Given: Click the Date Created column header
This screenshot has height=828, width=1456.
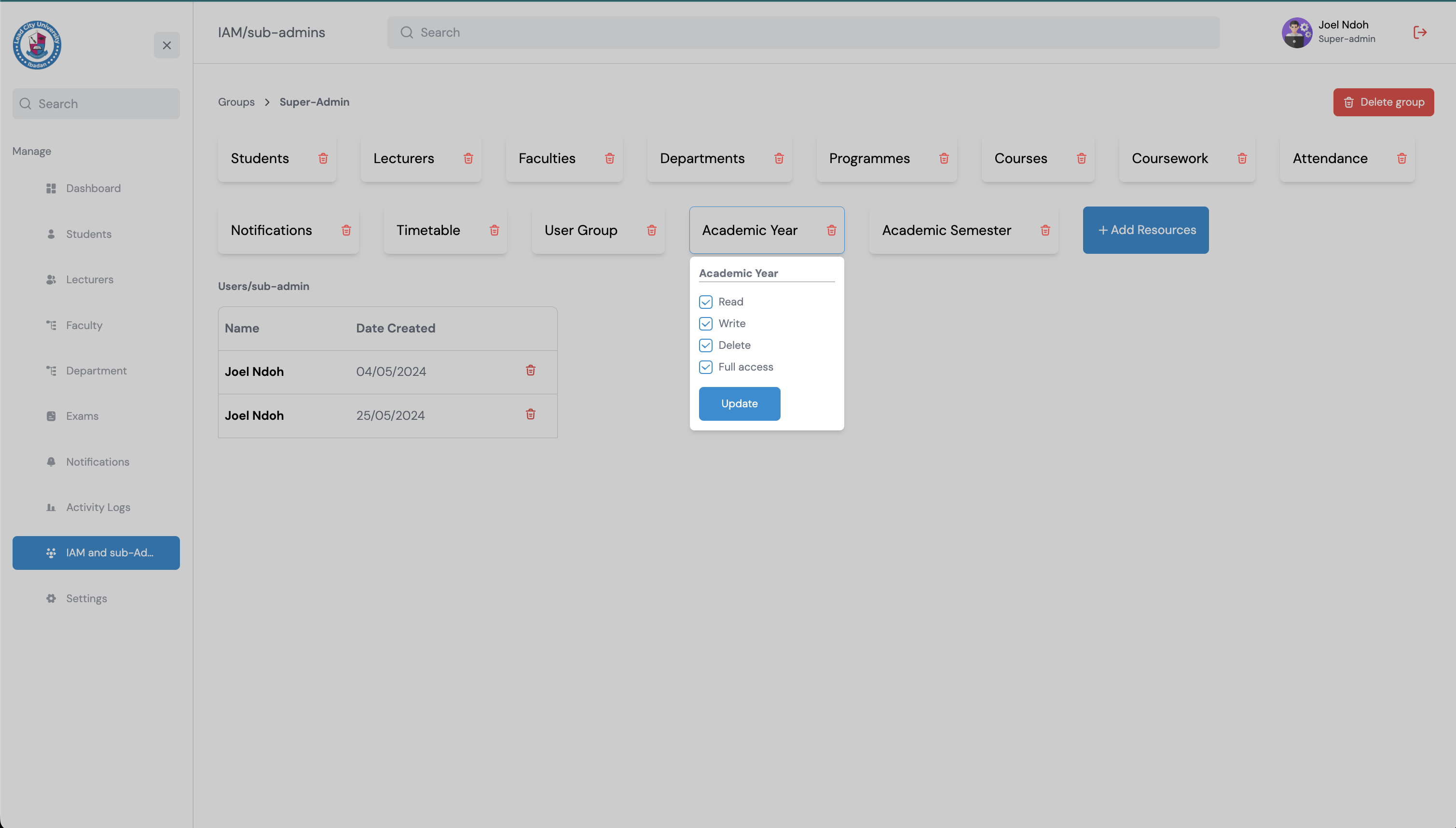Looking at the screenshot, I should pyautogui.click(x=396, y=328).
